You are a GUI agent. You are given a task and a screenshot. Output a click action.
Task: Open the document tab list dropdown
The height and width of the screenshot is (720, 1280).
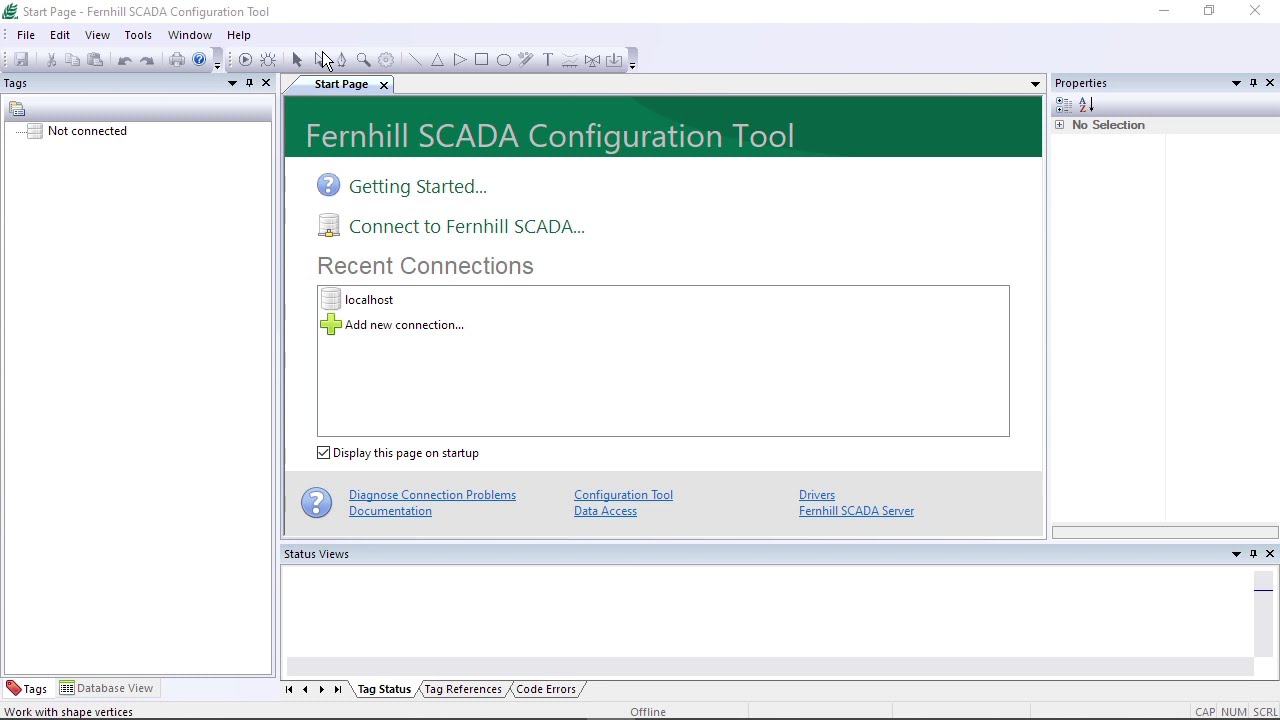point(1035,84)
